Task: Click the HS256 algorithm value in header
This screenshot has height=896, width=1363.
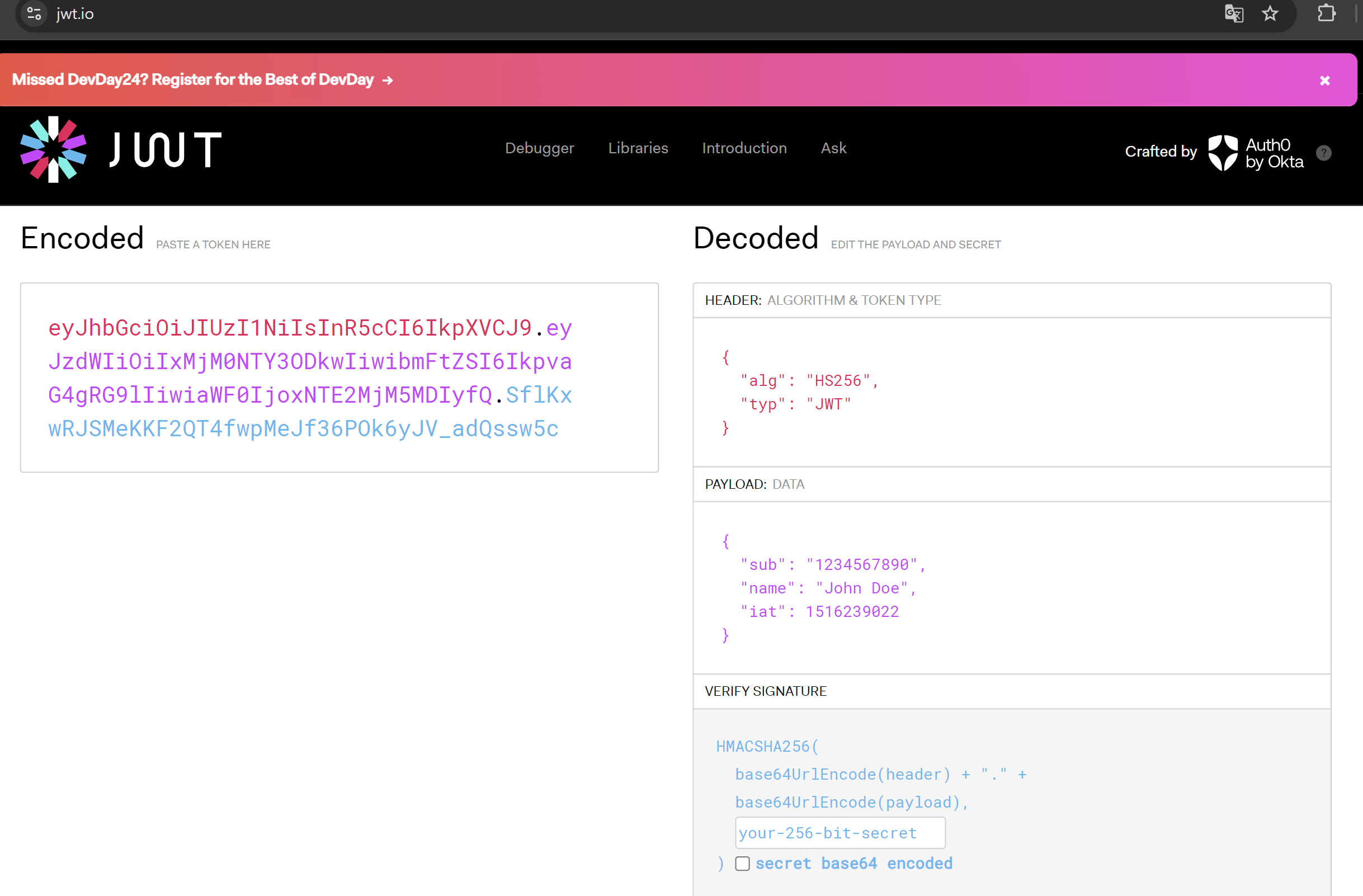Action: 838,381
